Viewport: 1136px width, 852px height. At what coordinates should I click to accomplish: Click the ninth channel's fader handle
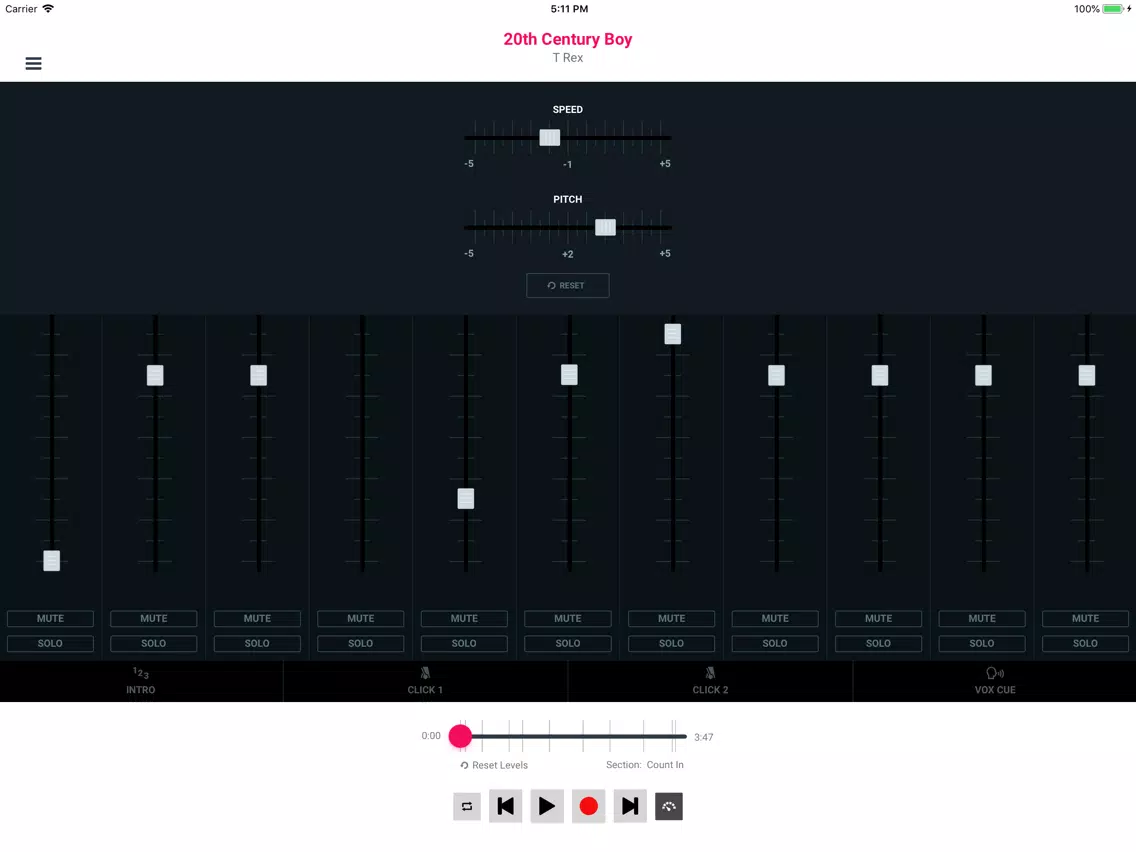pos(880,375)
